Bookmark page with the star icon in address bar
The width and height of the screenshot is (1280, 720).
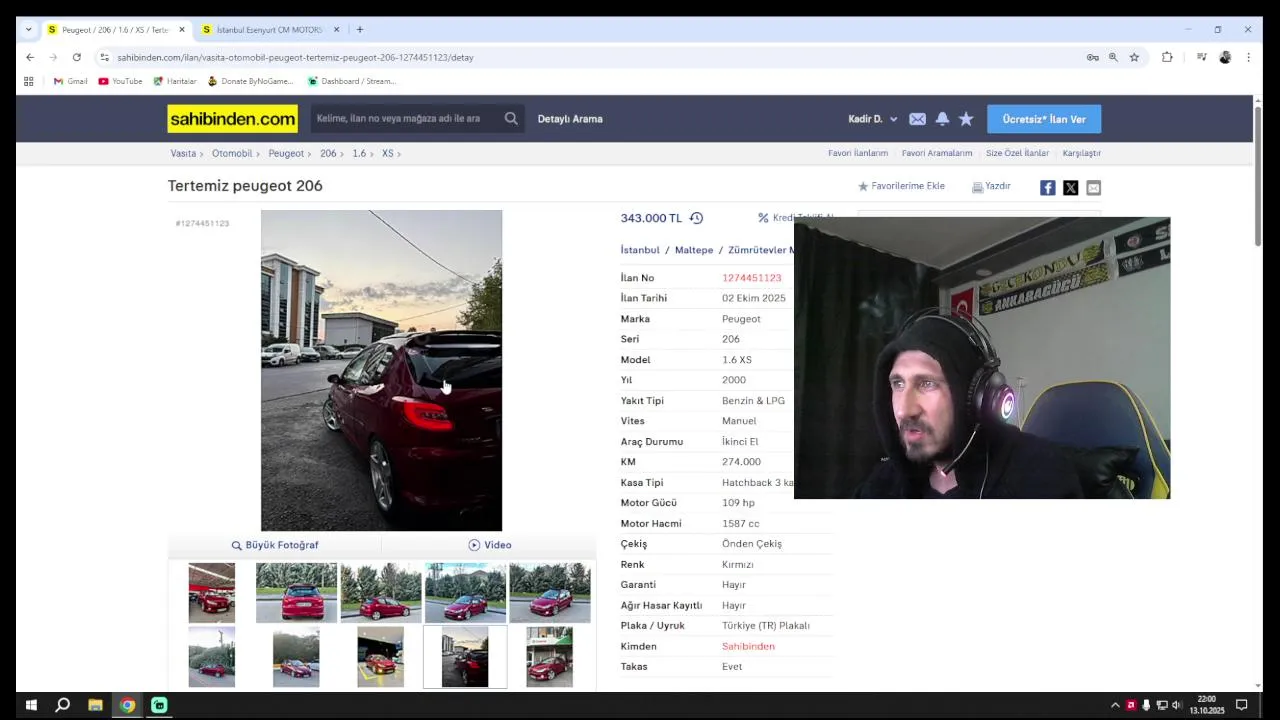(x=1134, y=57)
